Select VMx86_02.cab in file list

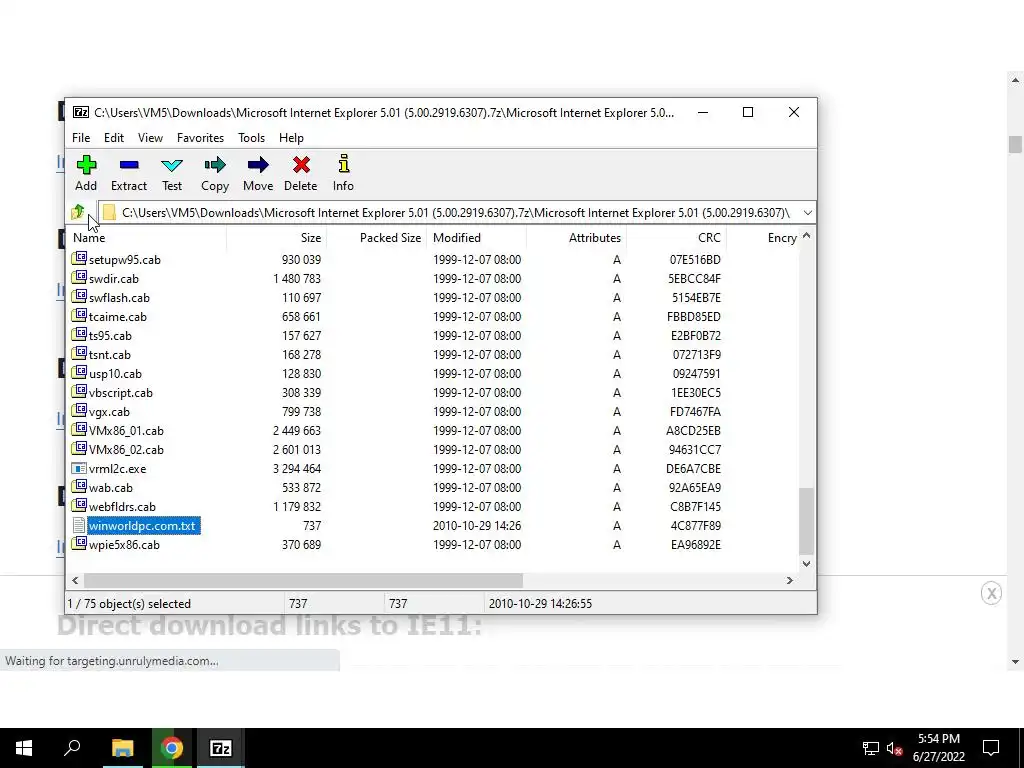[126, 449]
